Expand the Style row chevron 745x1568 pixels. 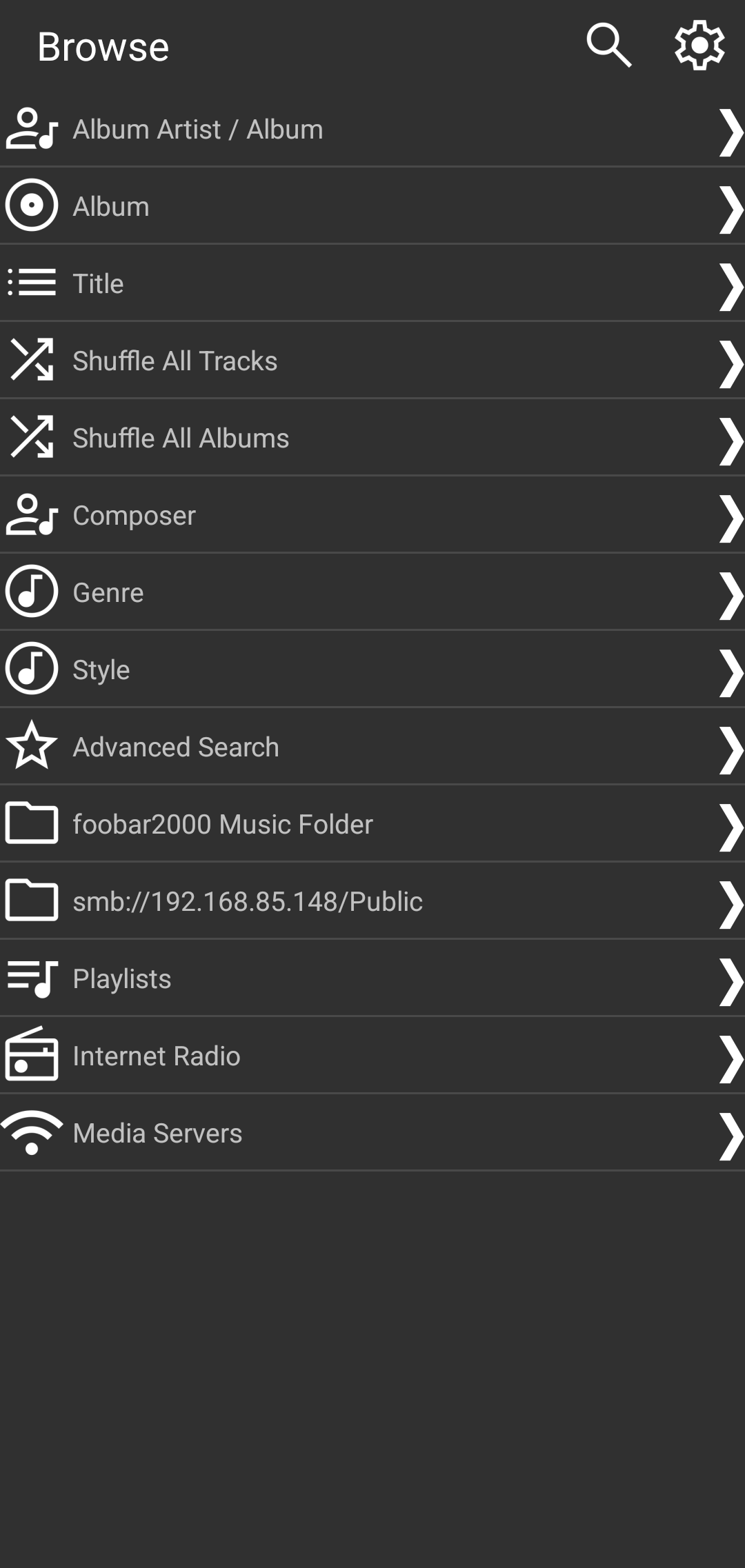[x=730, y=672]
